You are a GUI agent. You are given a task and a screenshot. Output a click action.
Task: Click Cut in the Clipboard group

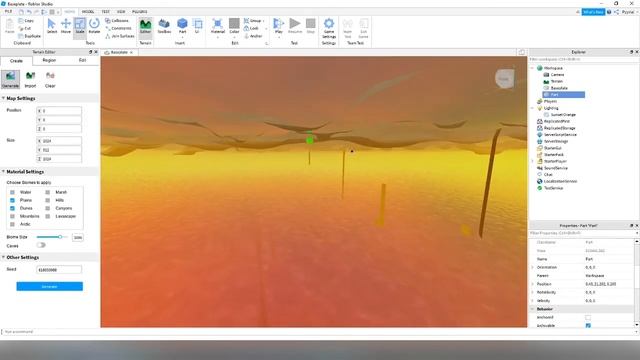click(x=25, y=28)
